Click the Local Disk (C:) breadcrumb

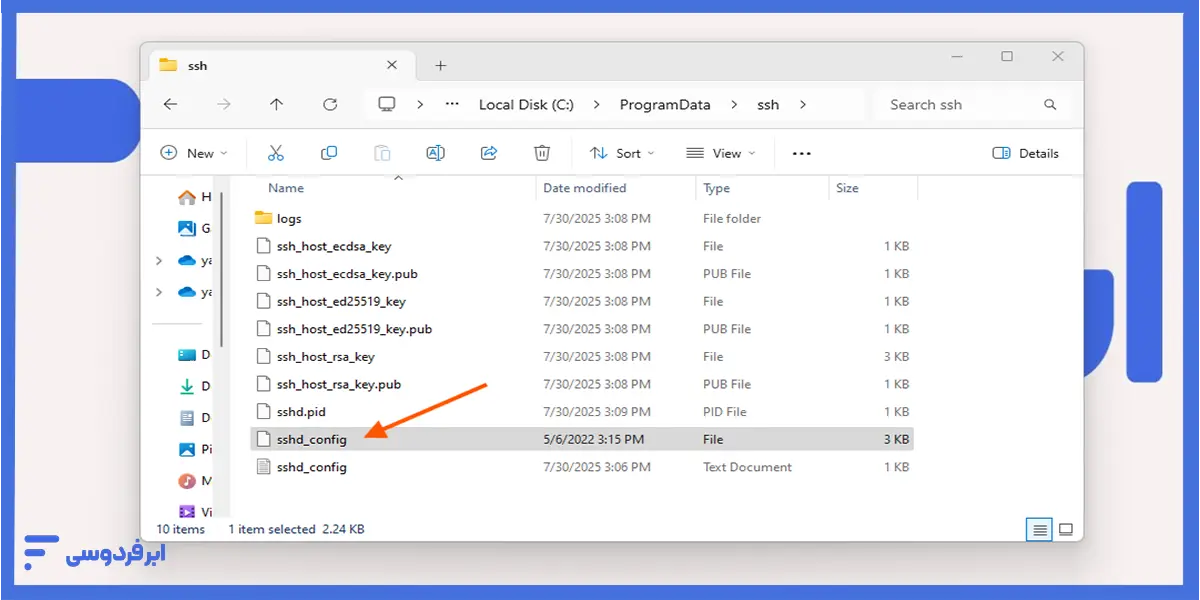526,104
